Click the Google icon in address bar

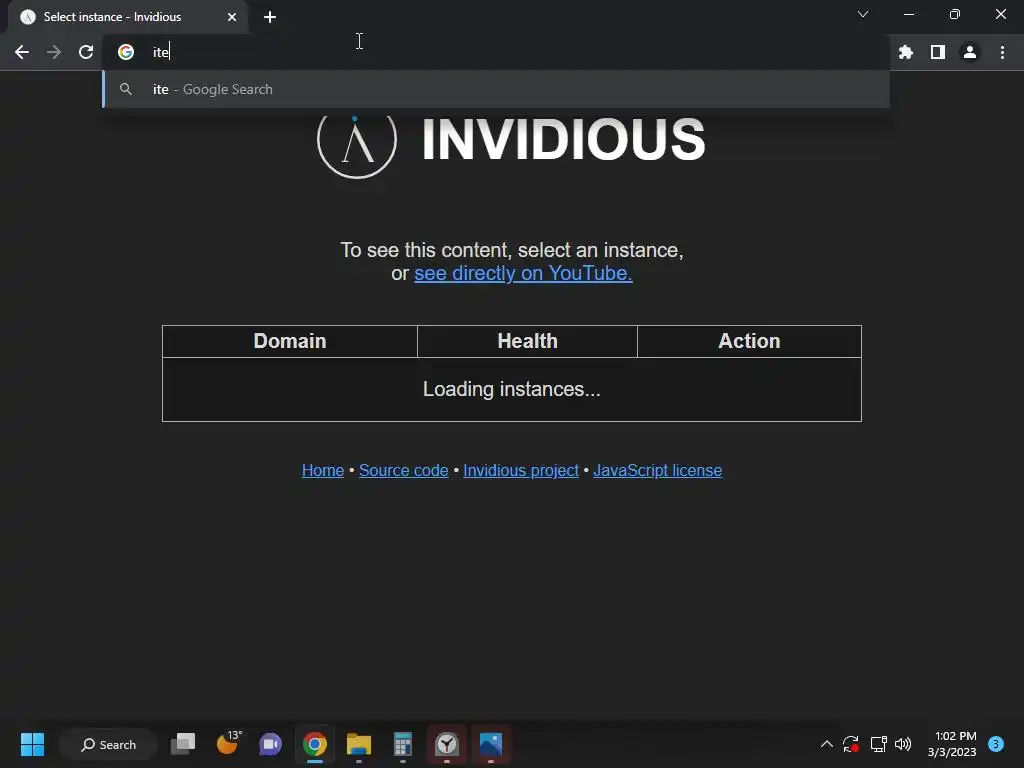coord(126,52)
